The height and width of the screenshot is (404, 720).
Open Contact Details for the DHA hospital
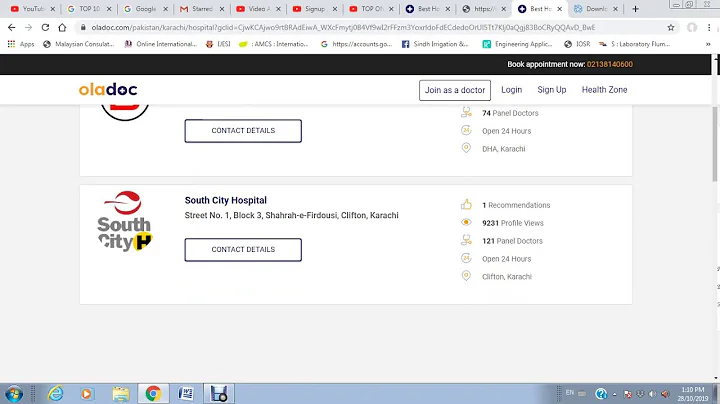pos(243,130)
